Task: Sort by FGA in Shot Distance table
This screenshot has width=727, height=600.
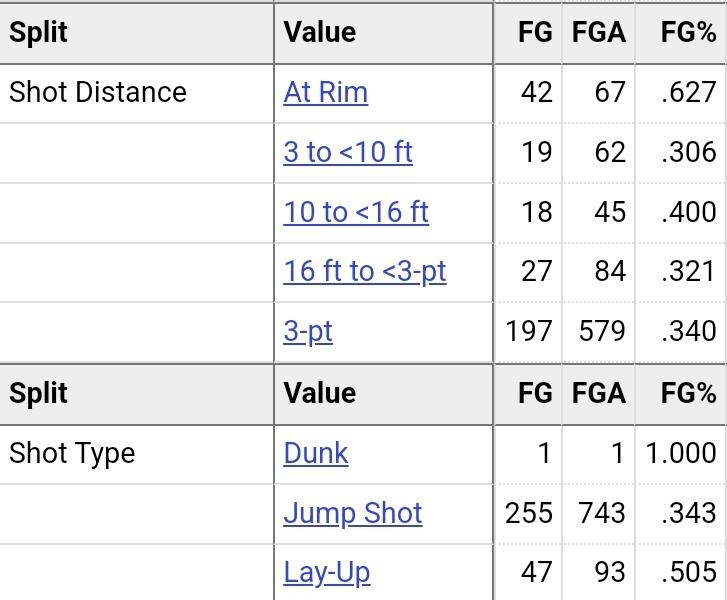Action: [599, 33]
